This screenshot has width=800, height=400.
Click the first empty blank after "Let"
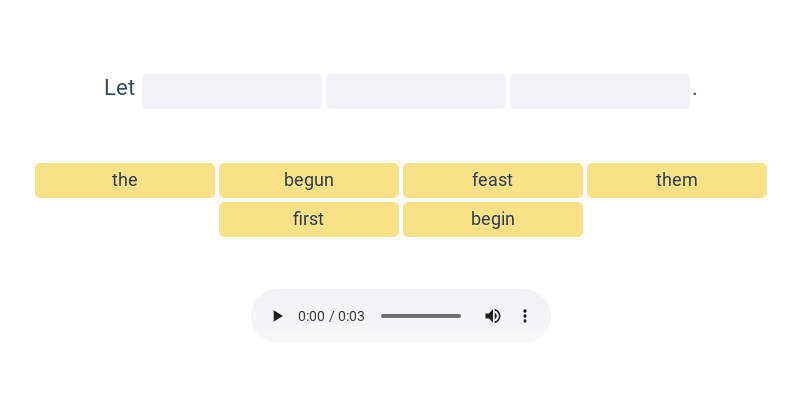(x=232, y=91)
